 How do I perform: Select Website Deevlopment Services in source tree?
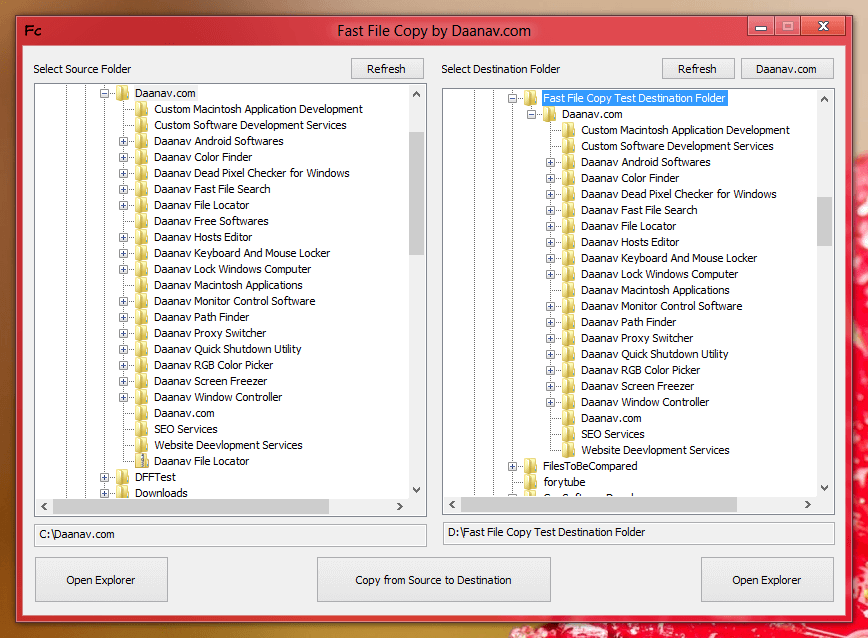(228, 445)
